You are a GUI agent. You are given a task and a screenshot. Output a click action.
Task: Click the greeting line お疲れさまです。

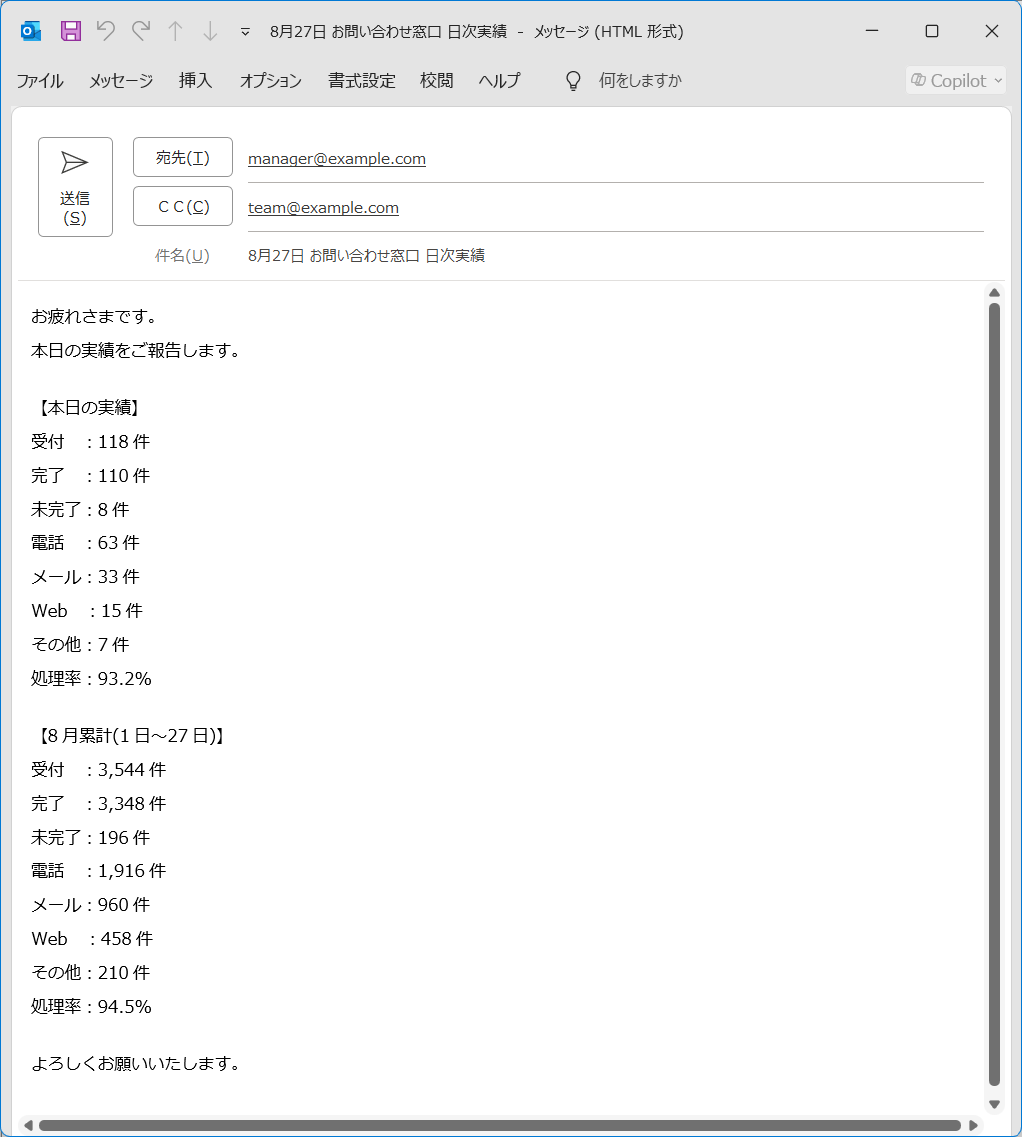(x=94, y=317)
